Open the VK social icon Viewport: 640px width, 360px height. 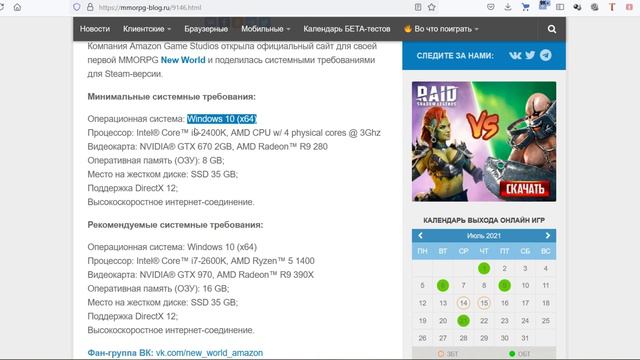[x=515, y=55]
